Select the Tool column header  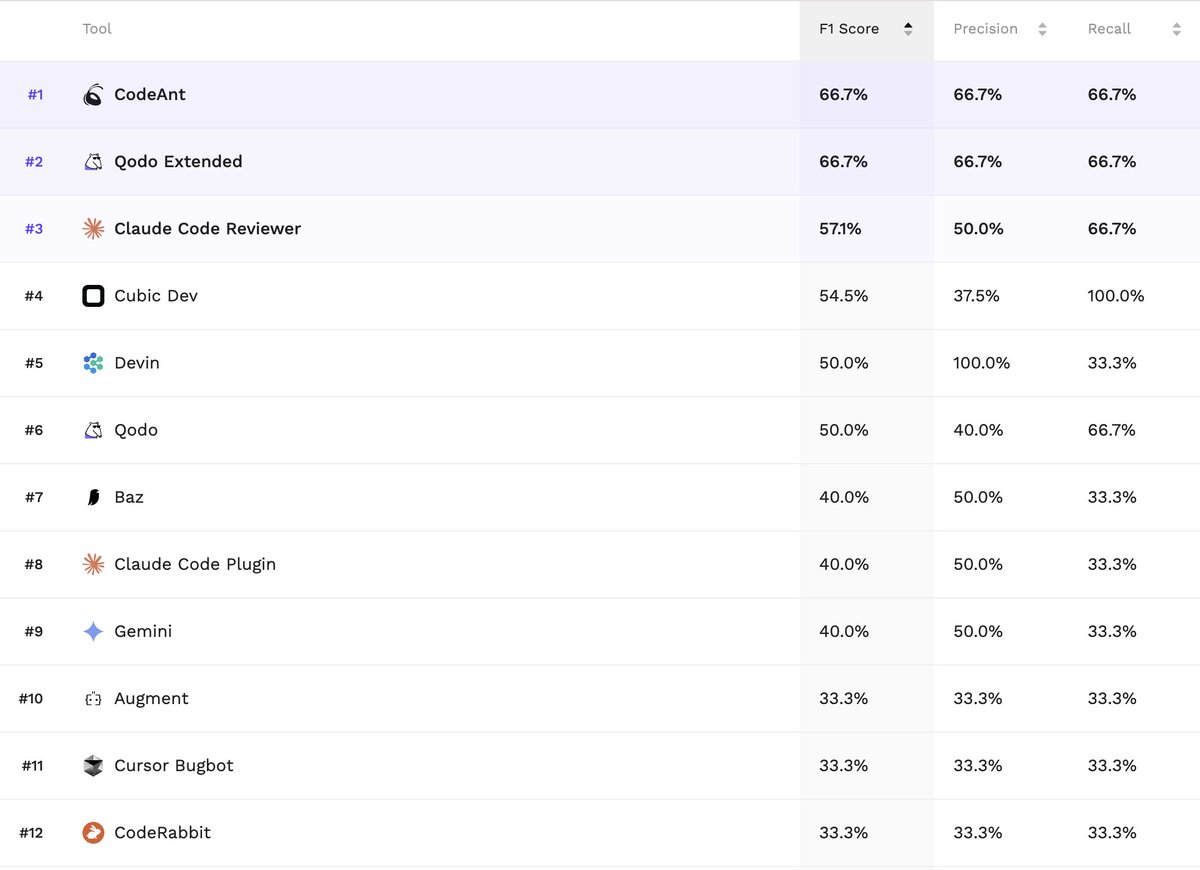tap(97, 29)
